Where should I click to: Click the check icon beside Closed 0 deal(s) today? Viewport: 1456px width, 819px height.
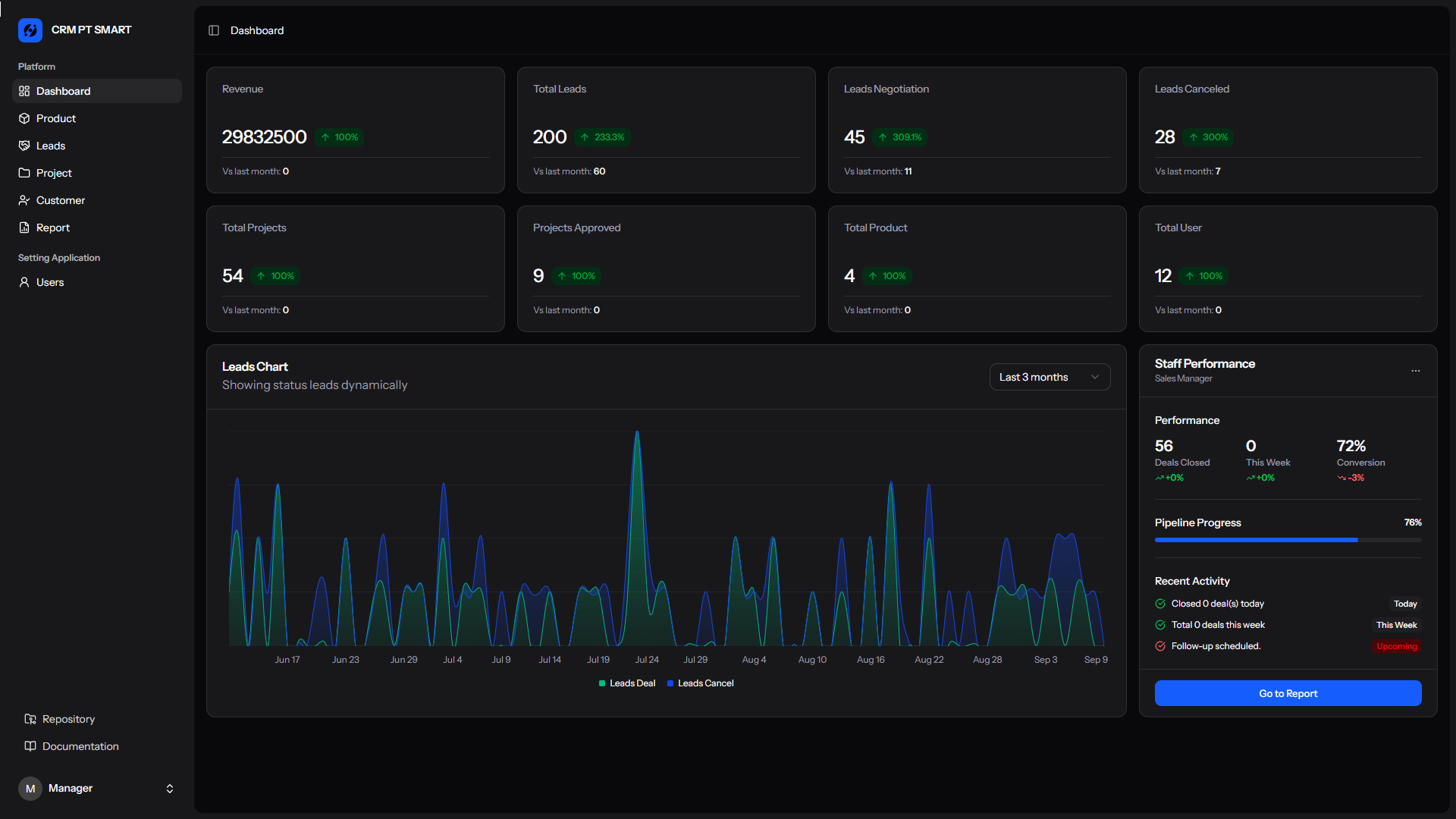pos(1160,604)
